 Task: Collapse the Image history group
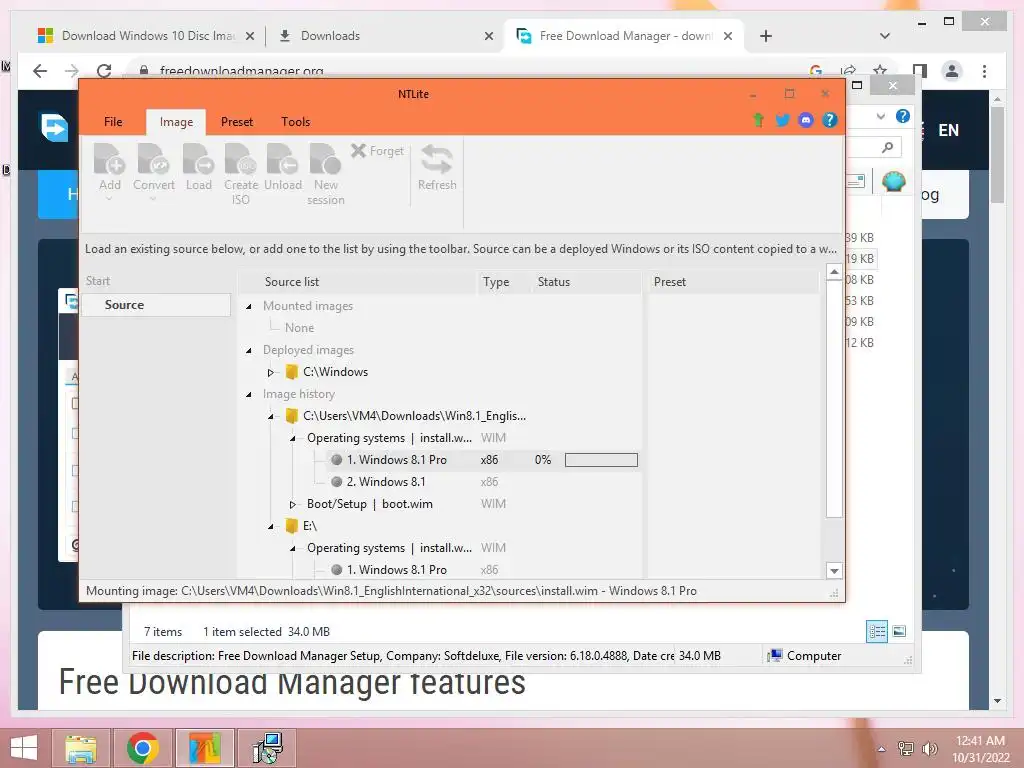coord(249,394)
